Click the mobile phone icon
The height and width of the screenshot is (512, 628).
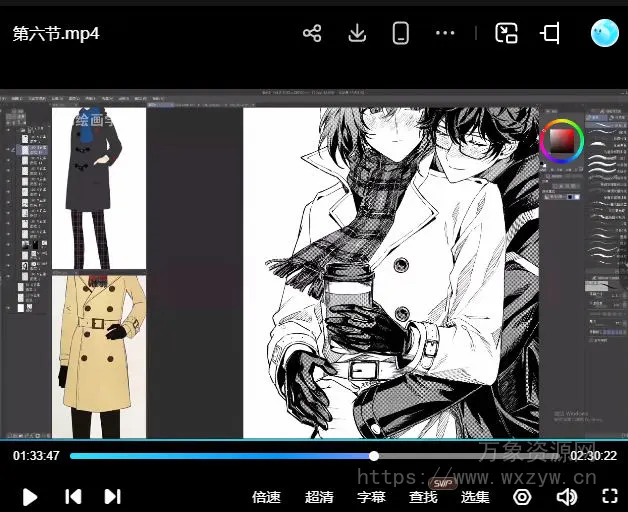[x=401, y=33]
